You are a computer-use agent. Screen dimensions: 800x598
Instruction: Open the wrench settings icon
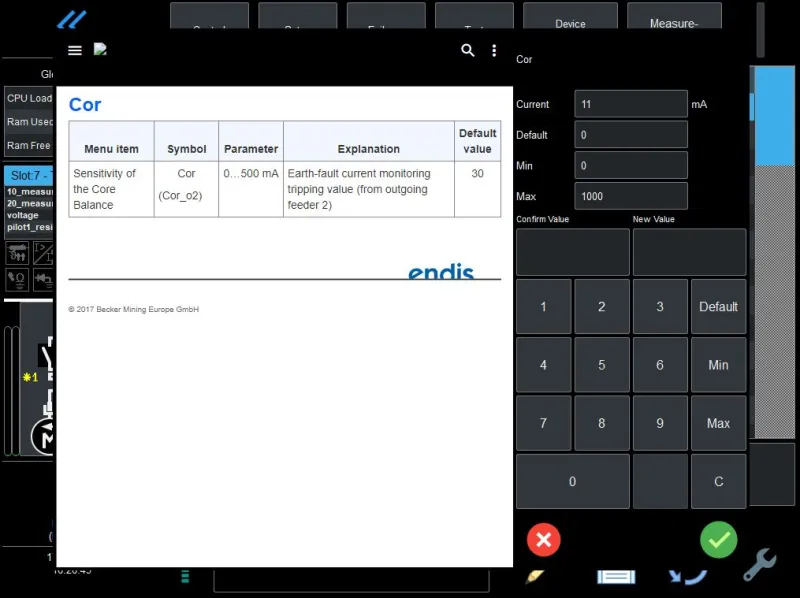pyautogui.click(x=760, y=564)
